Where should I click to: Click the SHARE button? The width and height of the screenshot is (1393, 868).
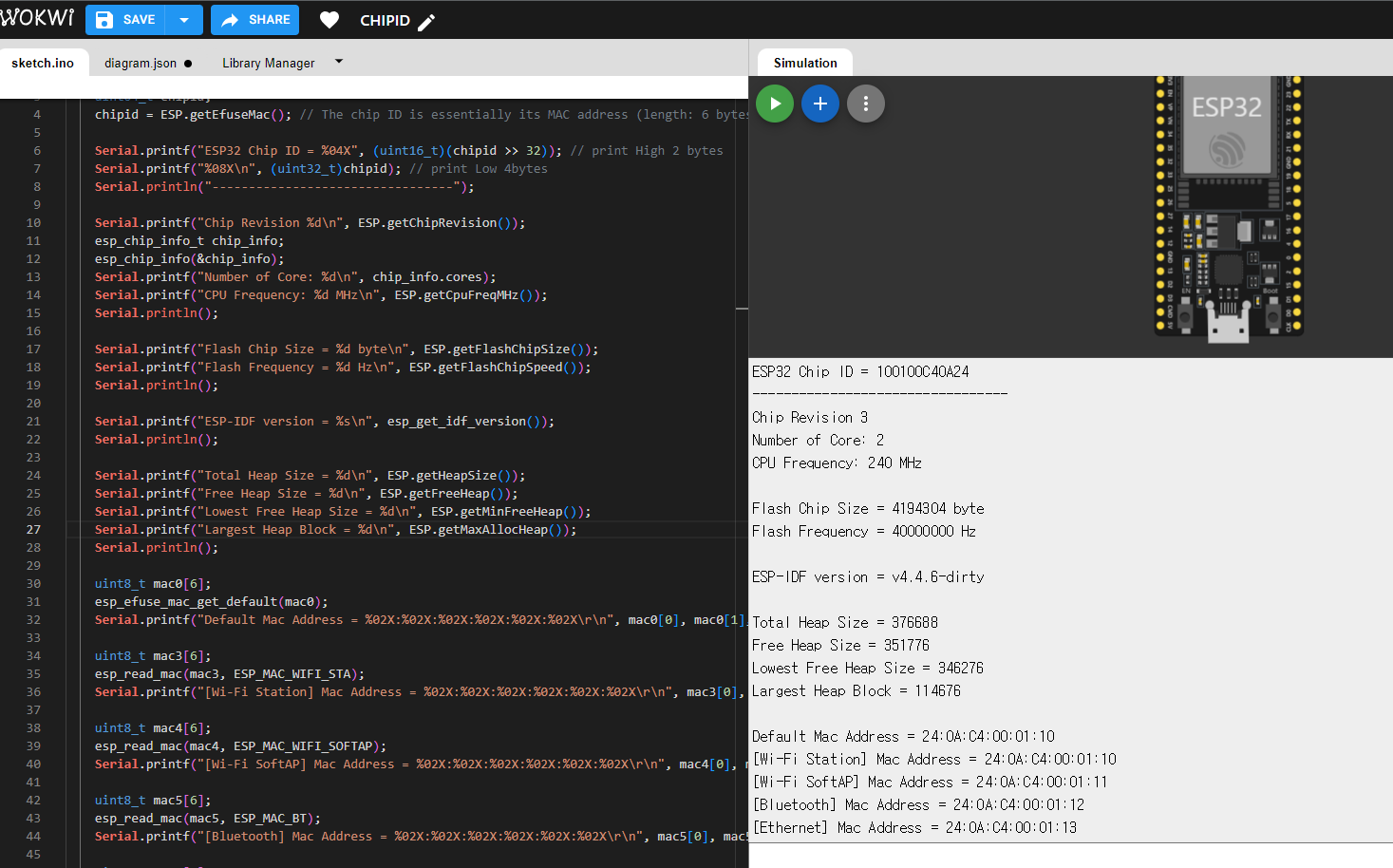click(x=254, y=20)
